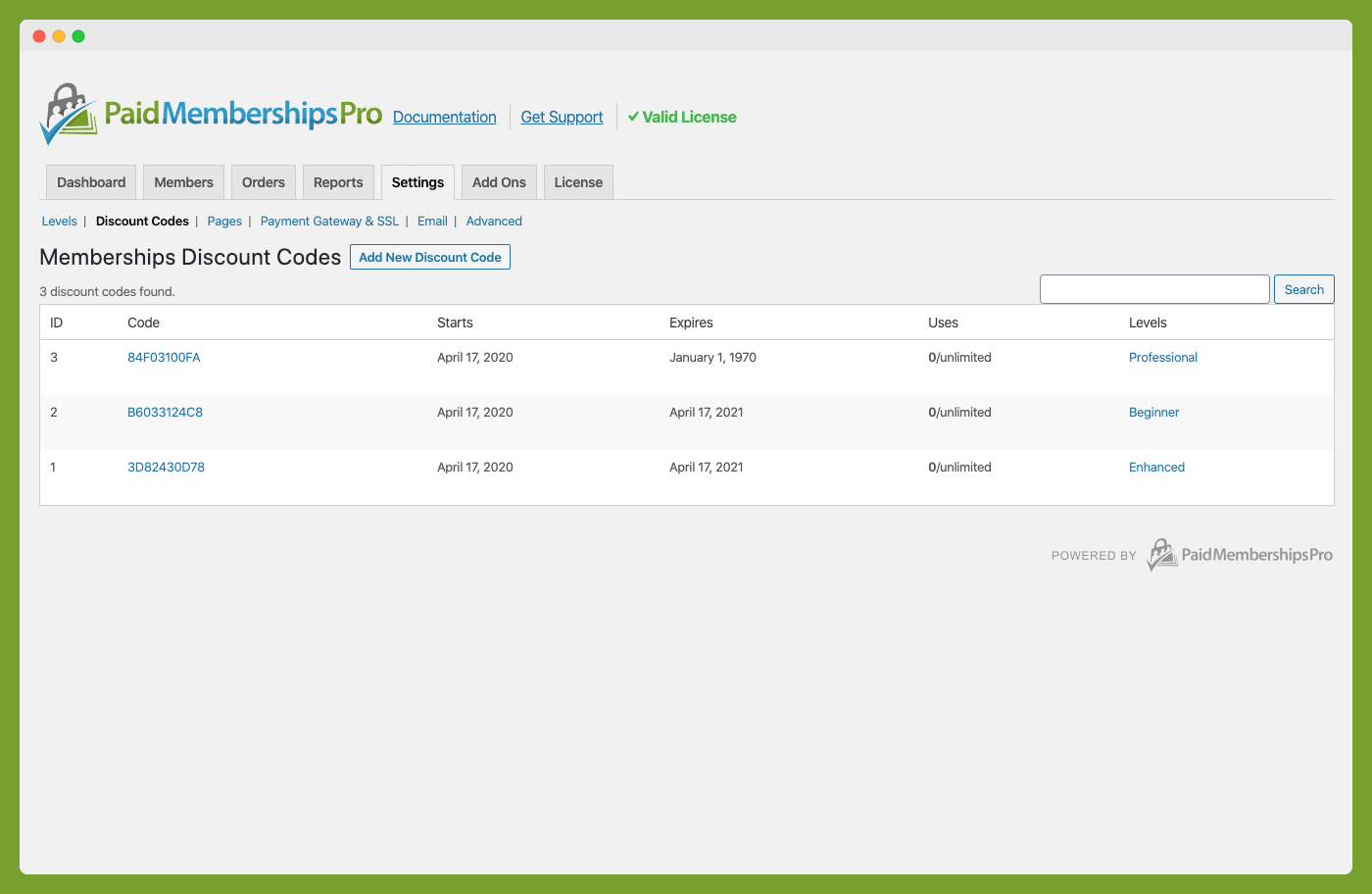Close the window with the red button
This screenshot has height=894, width=1372.
point(39,36)
